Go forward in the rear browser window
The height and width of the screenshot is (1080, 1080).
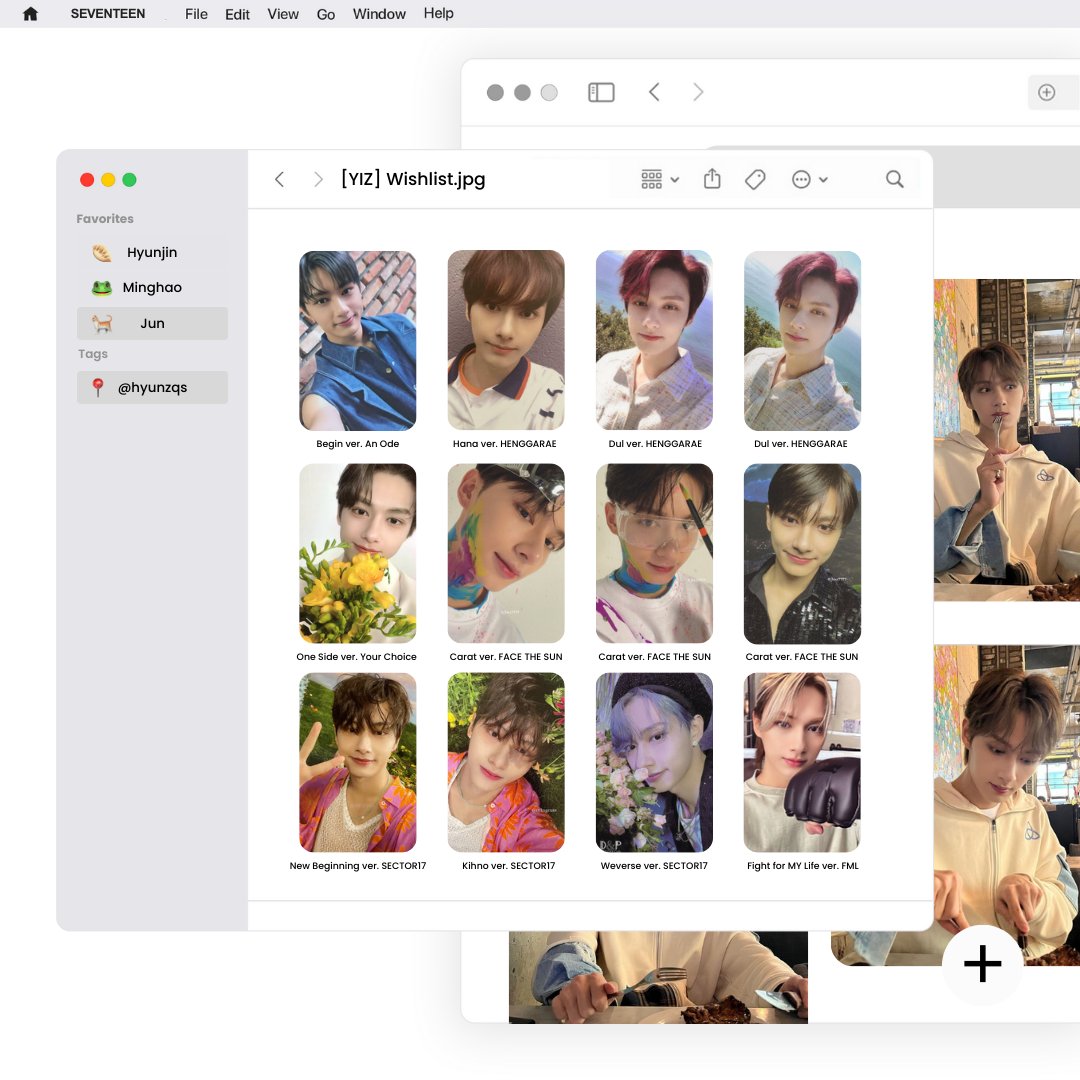pyautogui.click(x=698, y=92)
